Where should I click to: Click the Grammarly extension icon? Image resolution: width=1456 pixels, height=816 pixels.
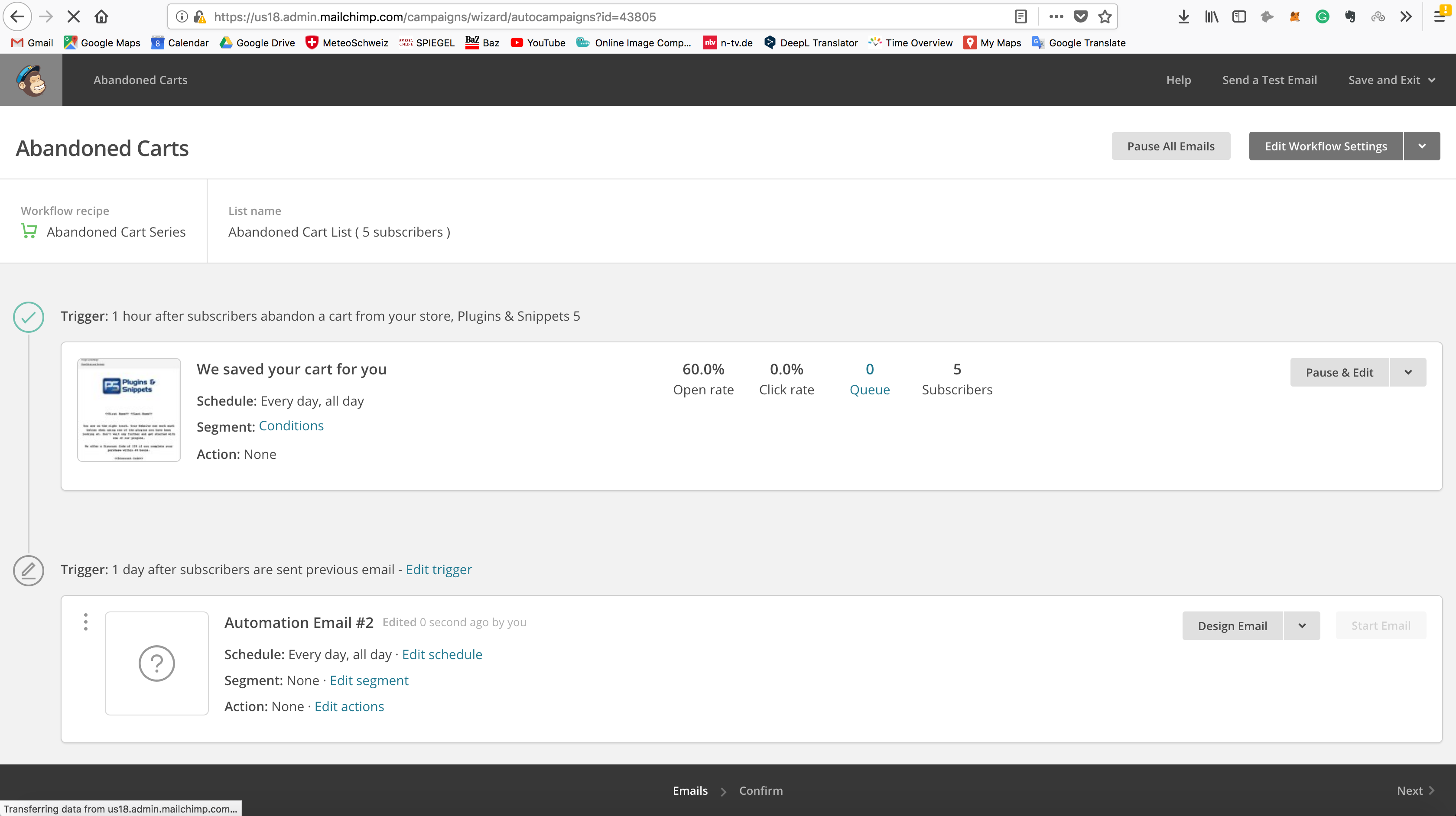click(1323, 16)
